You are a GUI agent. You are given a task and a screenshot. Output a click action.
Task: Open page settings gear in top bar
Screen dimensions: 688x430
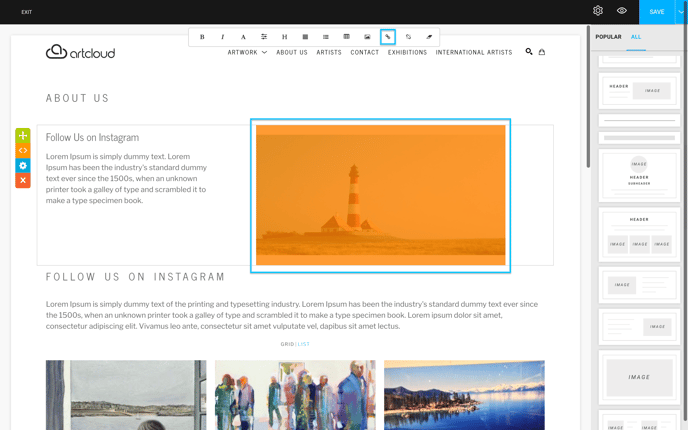(x=598, y=11)
